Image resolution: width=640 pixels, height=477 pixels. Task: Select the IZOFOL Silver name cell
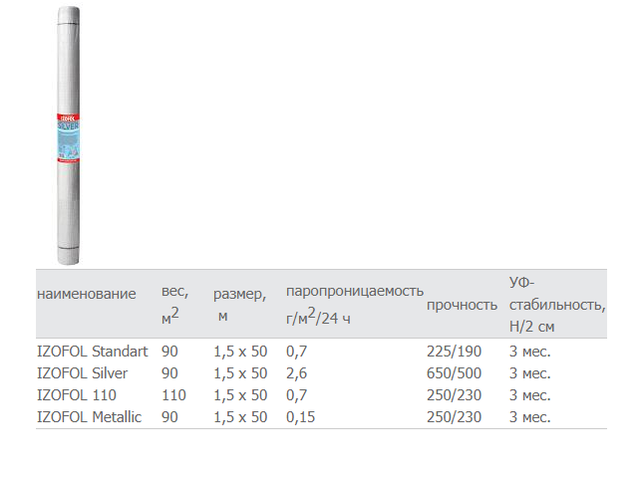[x=82, y=373]
